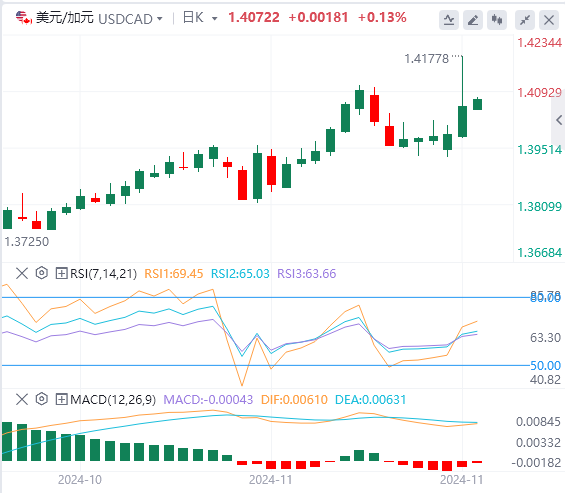
Task: Click the RSI 50.00 level label
Action: click(x=546, y=366)
